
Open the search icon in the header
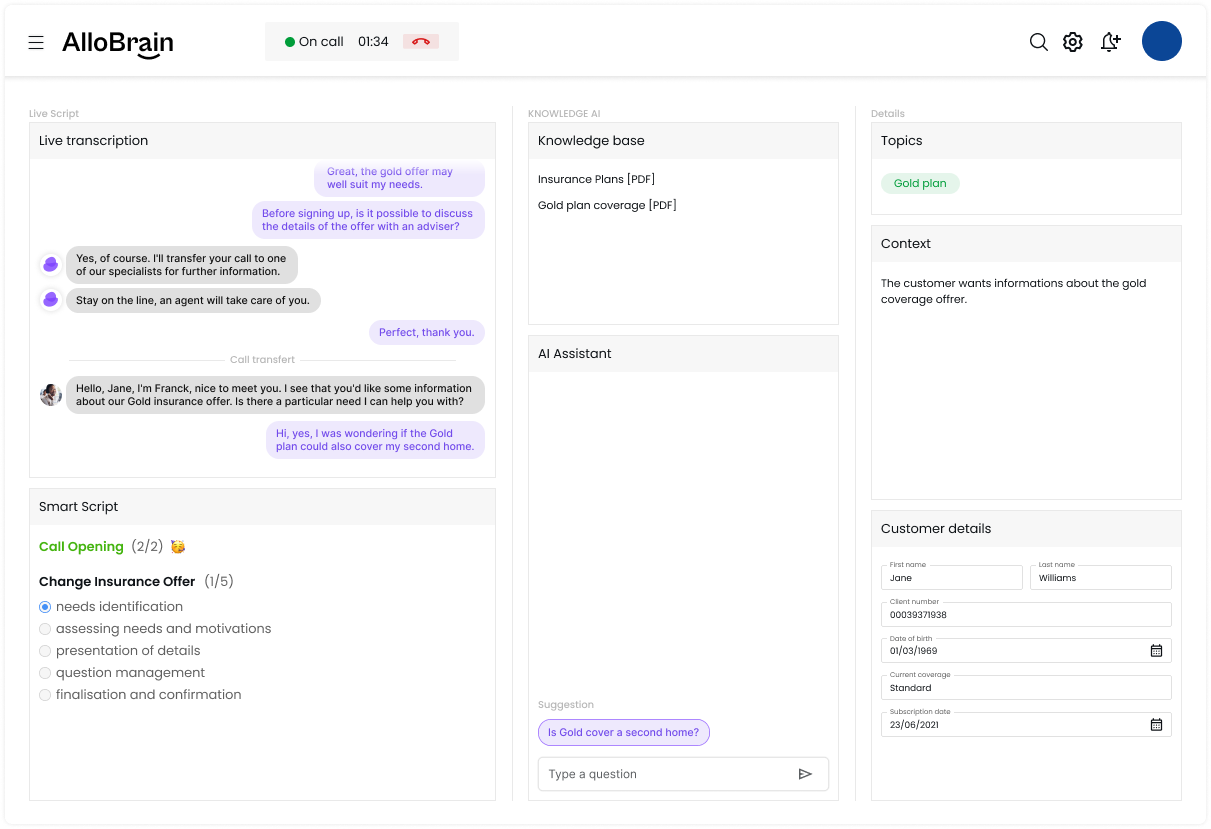click(x=1039, y=42)
